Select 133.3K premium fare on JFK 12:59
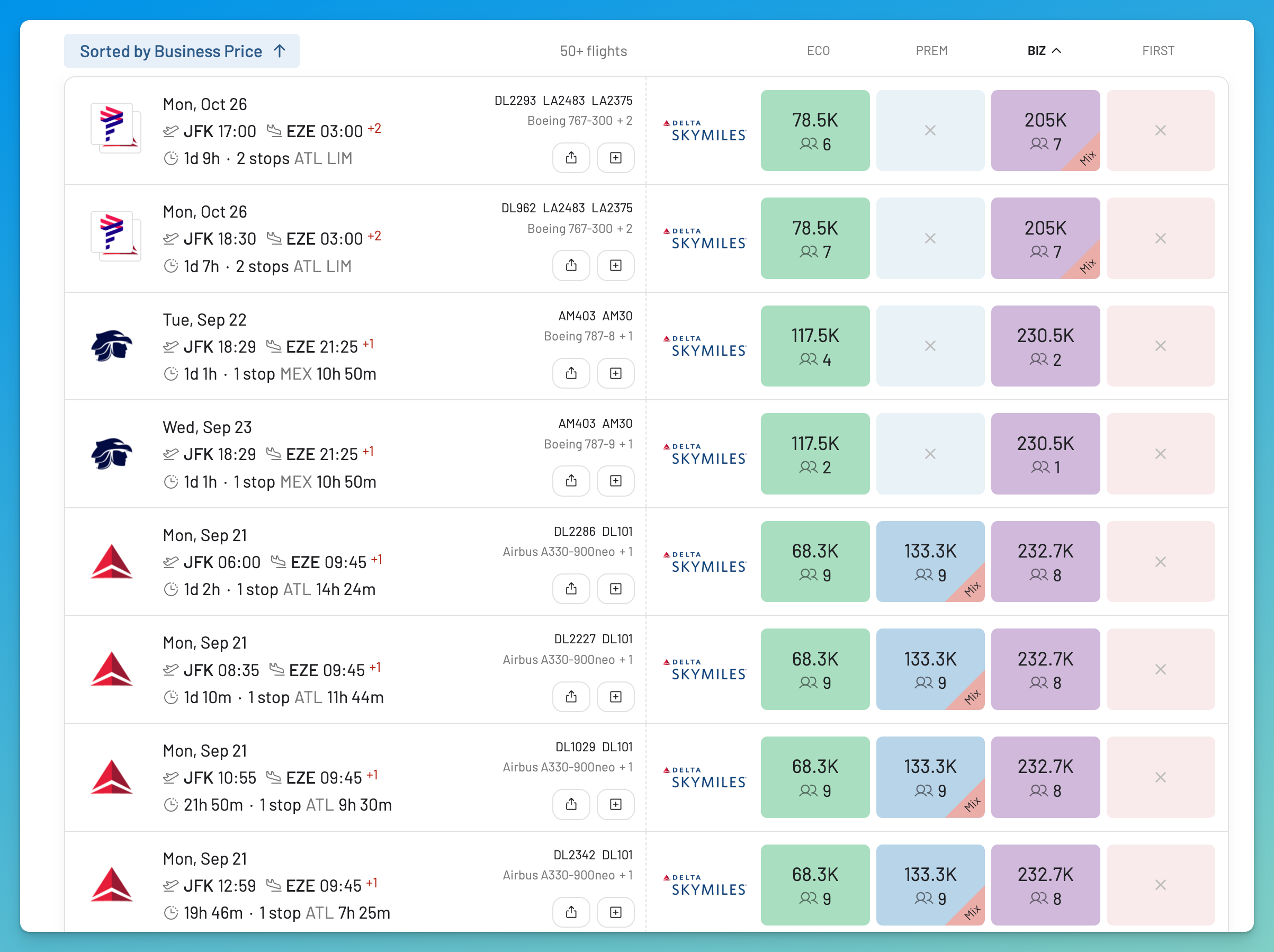Viewport: 1274px width, 952px height. click(x=930, y=885)
